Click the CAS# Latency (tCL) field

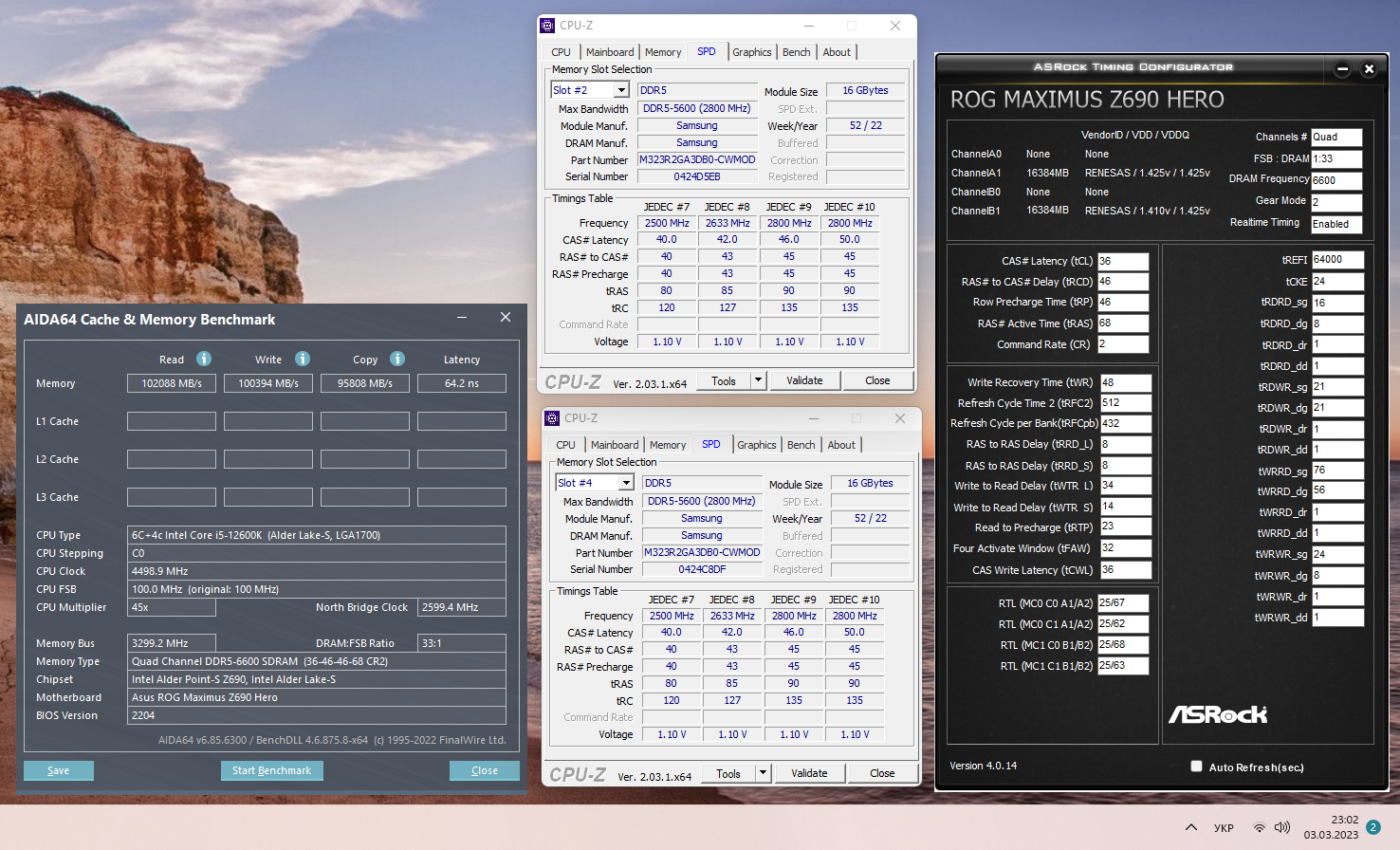1123,261
